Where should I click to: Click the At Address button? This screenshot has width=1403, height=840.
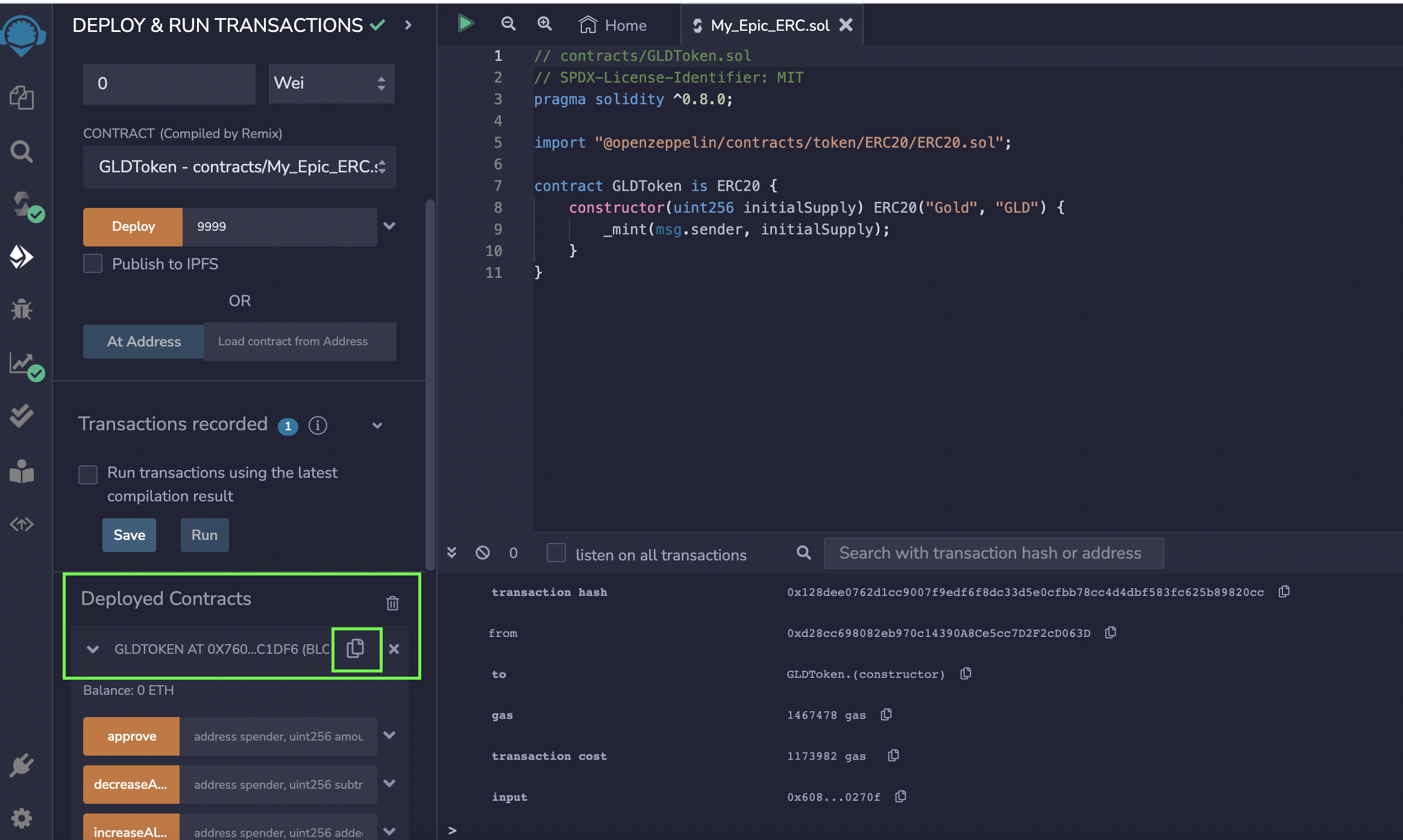145,341
